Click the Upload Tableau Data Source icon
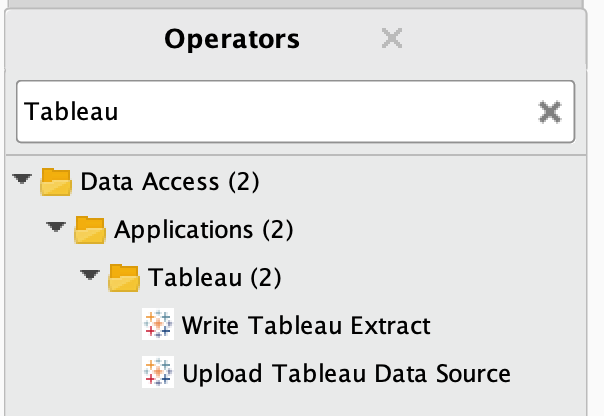Image resolution: width=604 pixels, height=416 pixels. pos(159,373)
